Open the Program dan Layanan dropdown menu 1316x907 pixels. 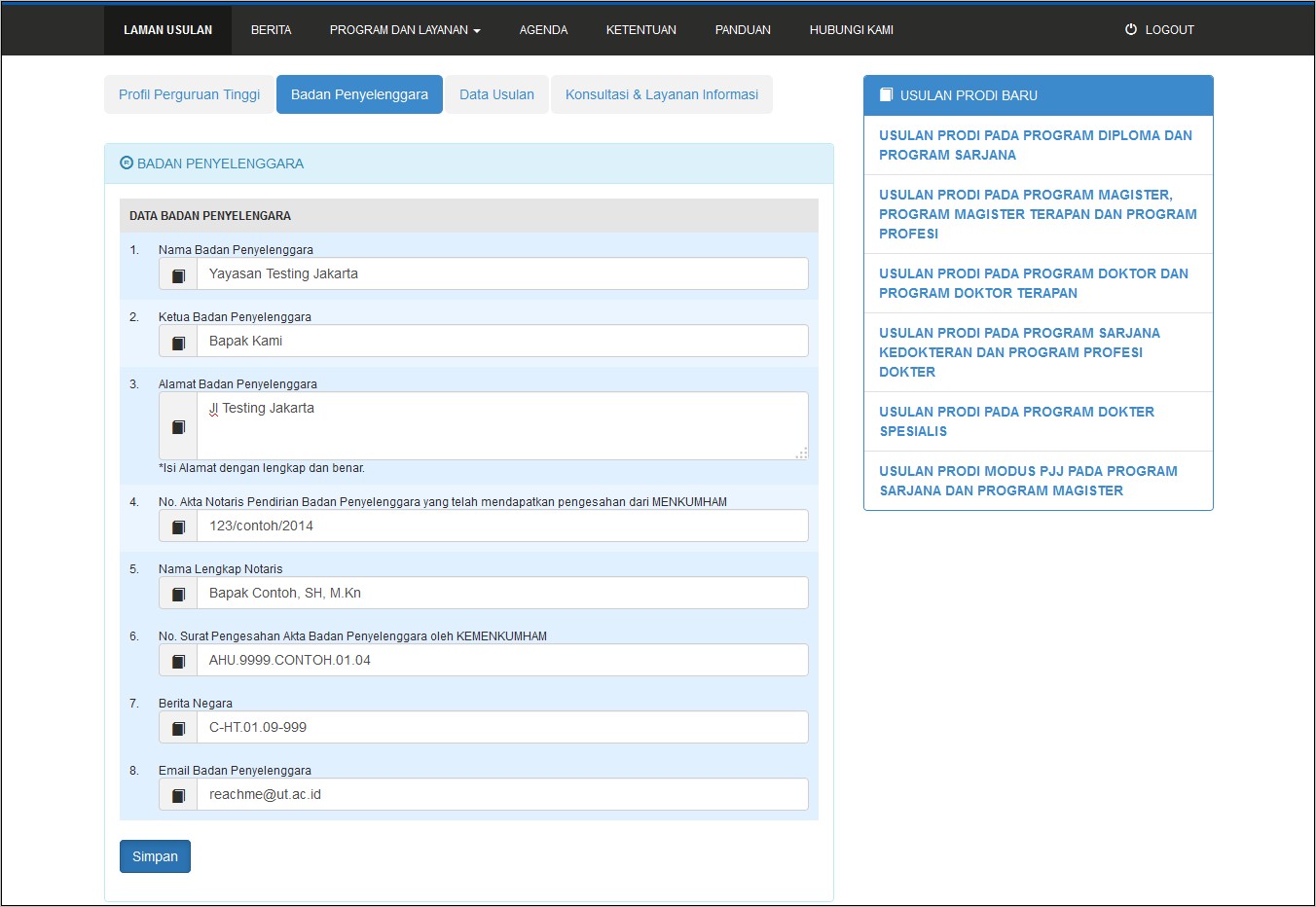tap(405, 30)
